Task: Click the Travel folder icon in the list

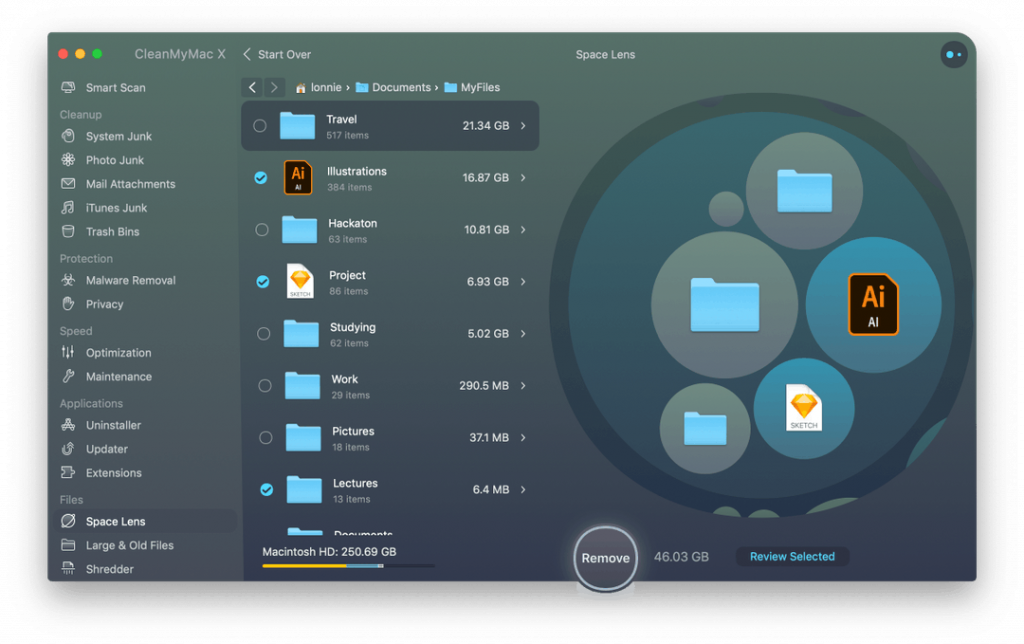Action: pyautogui.click(x=297, y=125)
